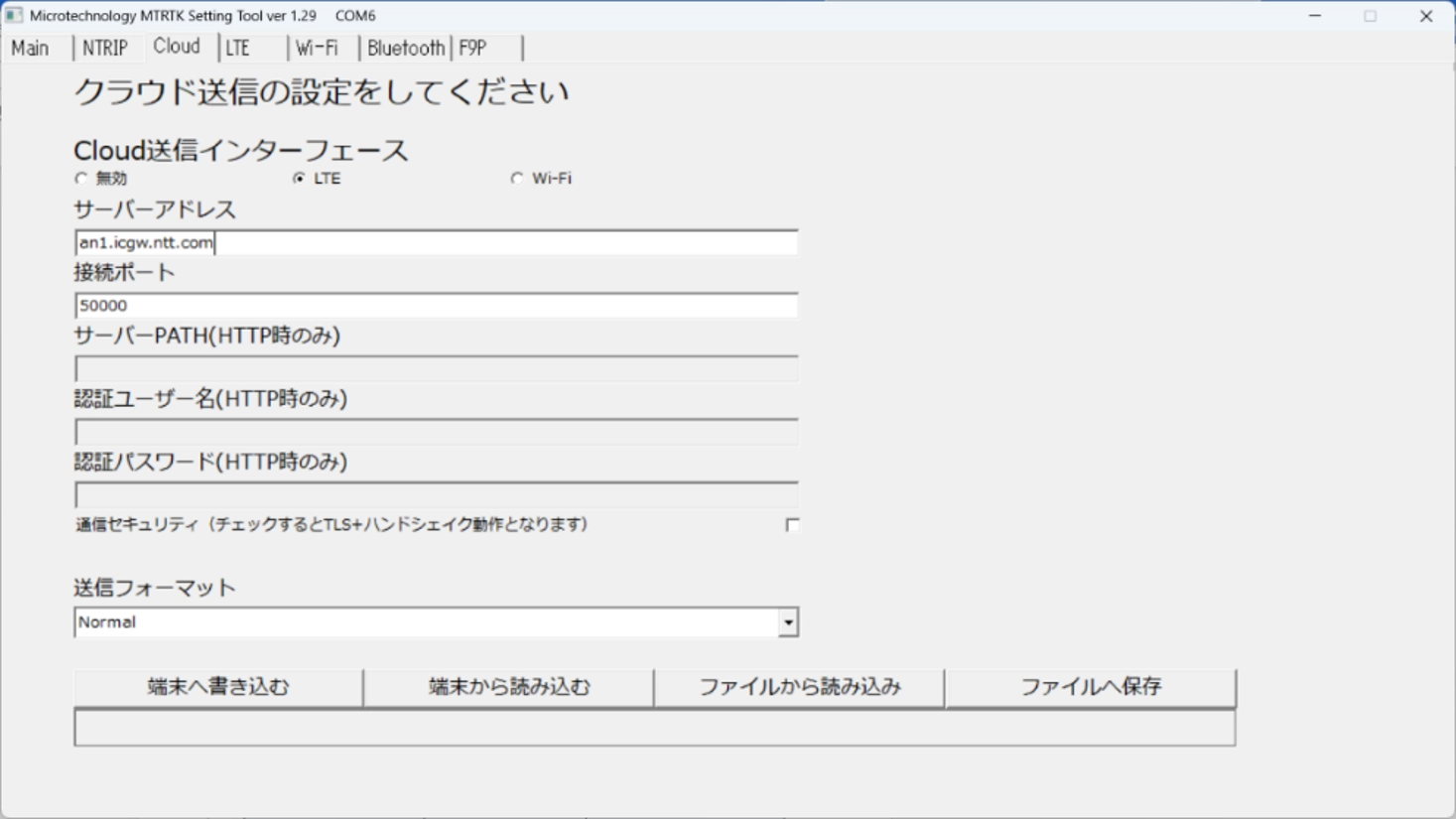
Task: Click the 認証パスワード input field
Action: click(436, 494)
